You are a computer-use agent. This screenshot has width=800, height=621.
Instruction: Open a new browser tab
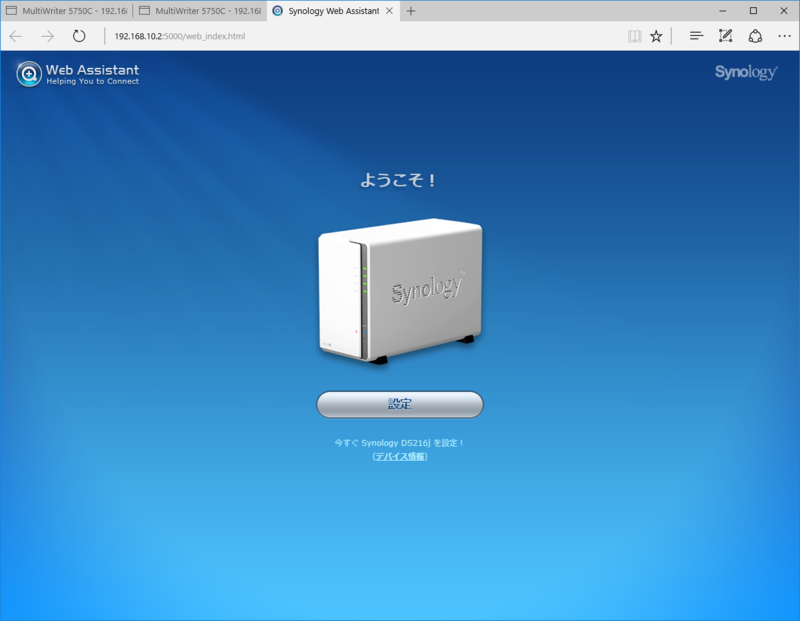pos(411,11)
